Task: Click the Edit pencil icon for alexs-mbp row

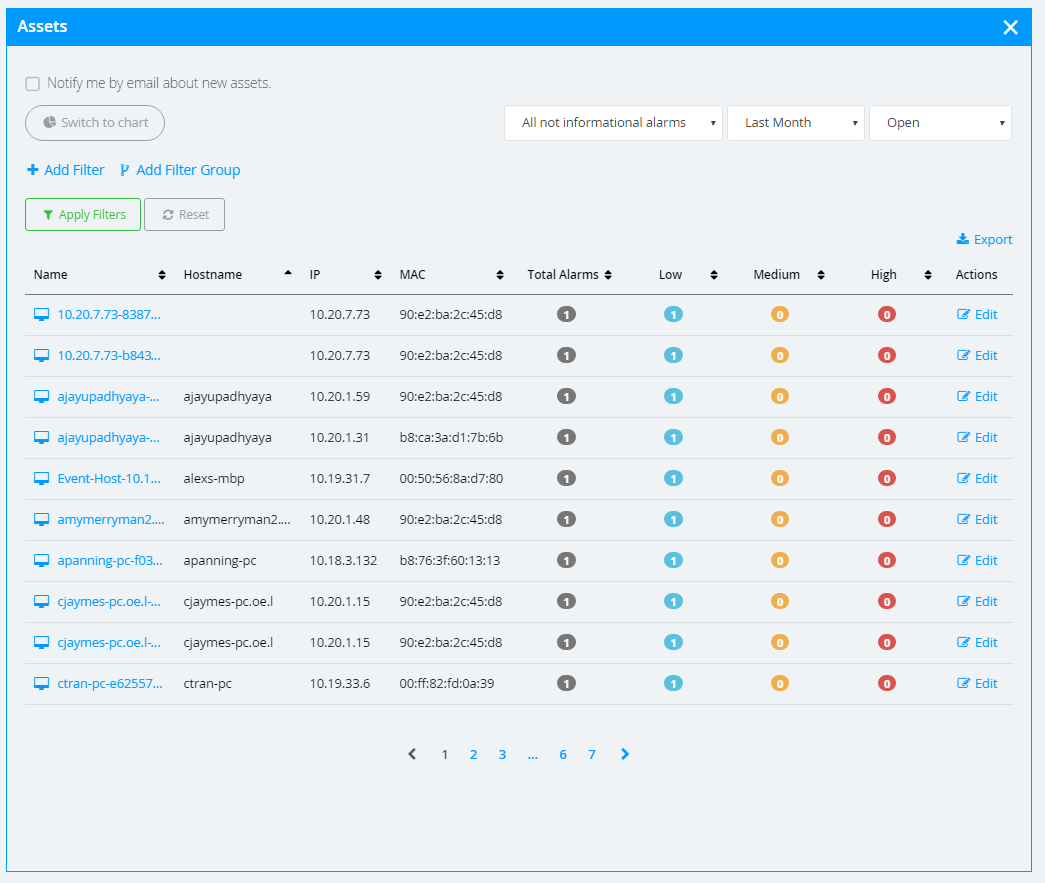Action: 963,478
